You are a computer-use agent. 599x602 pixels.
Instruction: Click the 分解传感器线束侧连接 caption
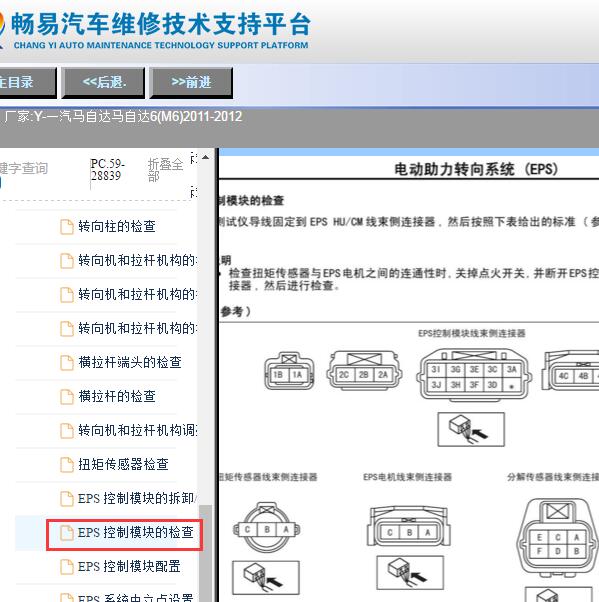pyautogui.click(x=553, y=477)
